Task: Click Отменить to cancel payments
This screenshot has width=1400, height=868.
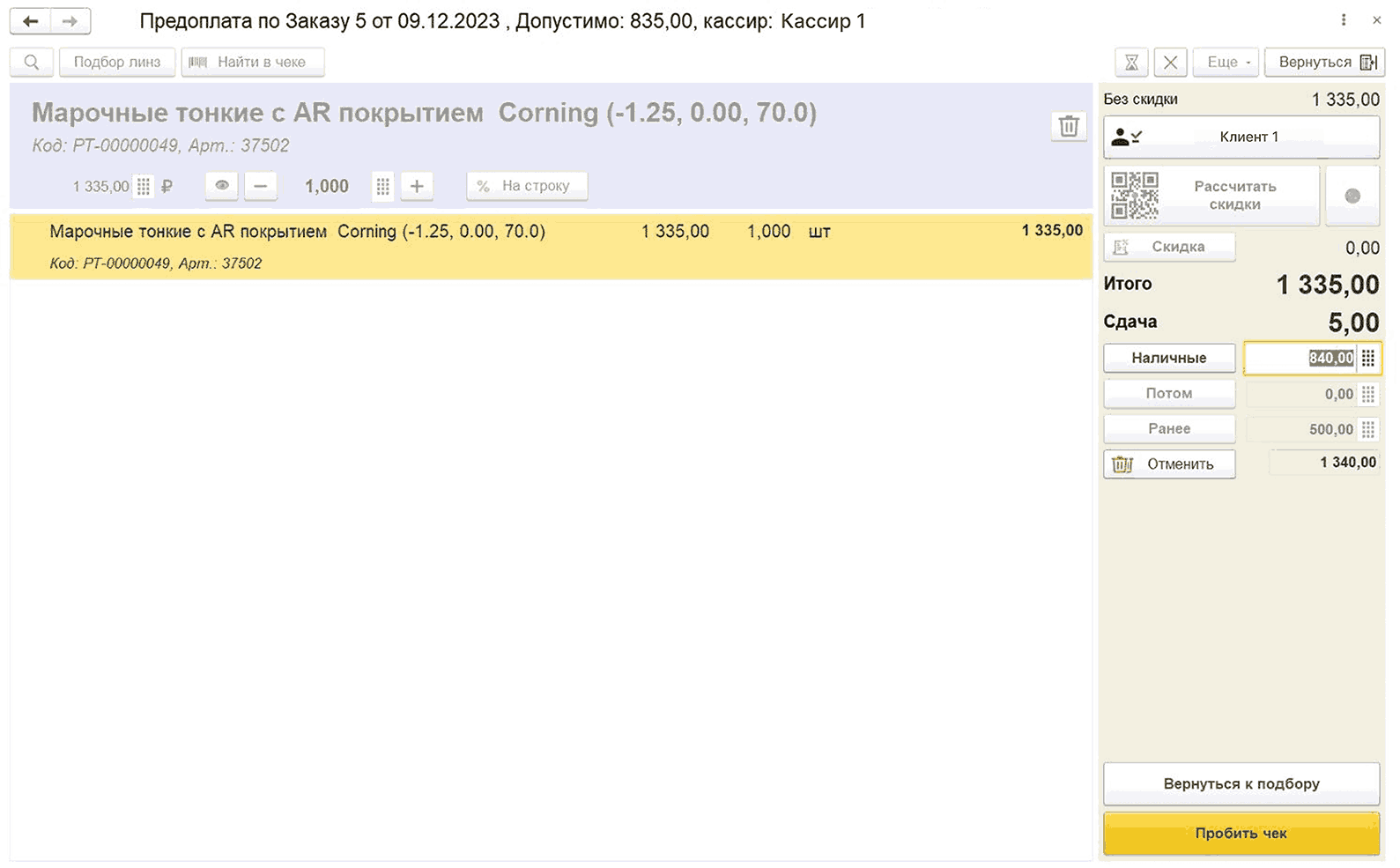Action: click(x=1169, y=464)
